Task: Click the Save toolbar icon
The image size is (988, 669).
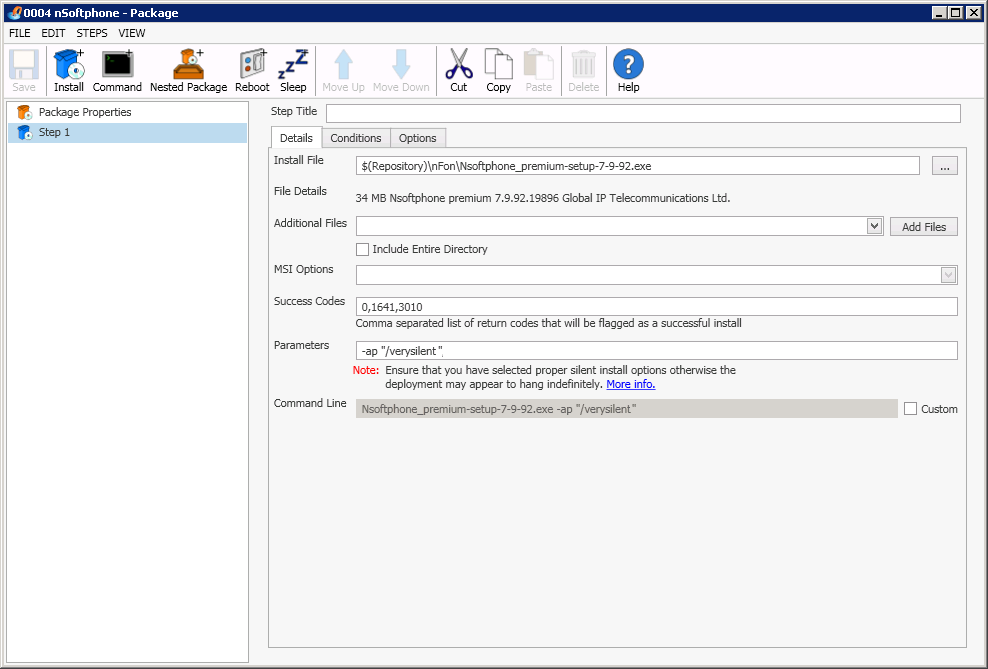Action: 24,71
